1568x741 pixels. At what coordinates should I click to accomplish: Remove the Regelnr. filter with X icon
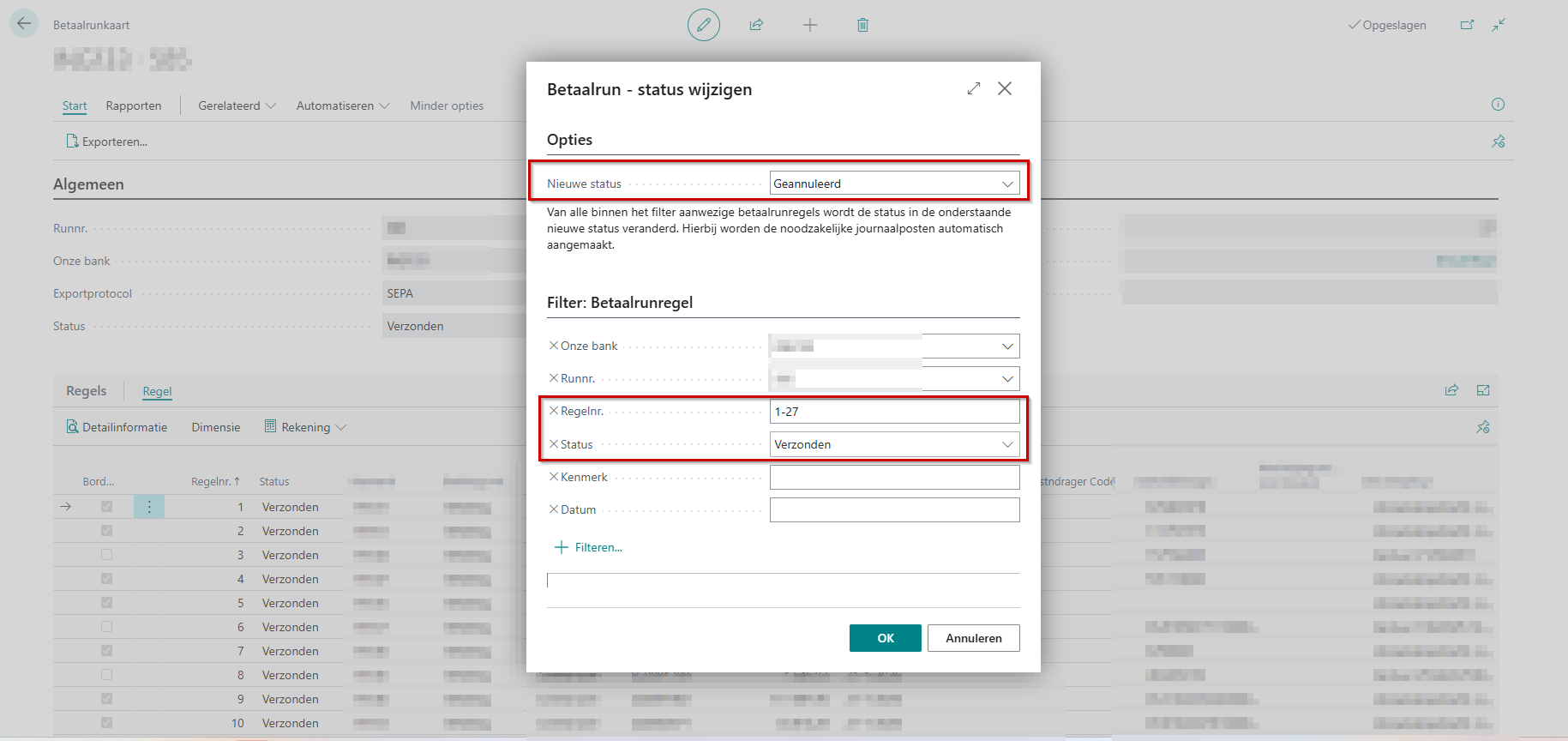pos(553,411)
